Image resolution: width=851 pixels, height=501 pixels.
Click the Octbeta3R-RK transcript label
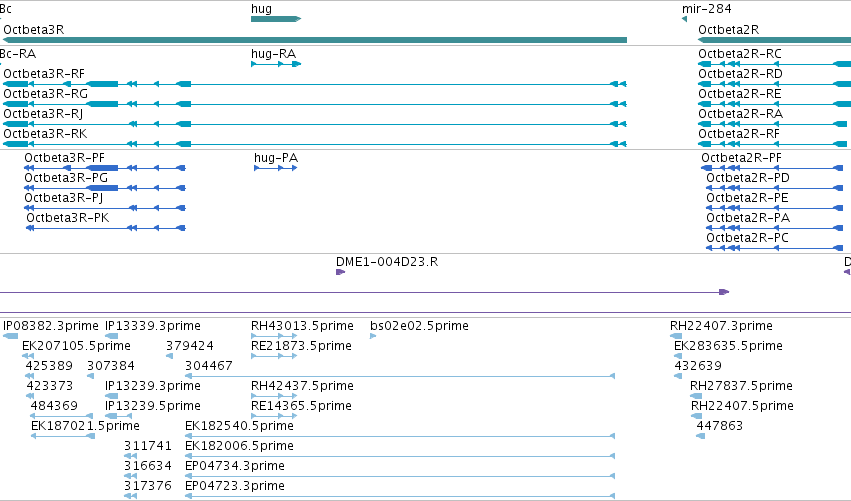45,134
